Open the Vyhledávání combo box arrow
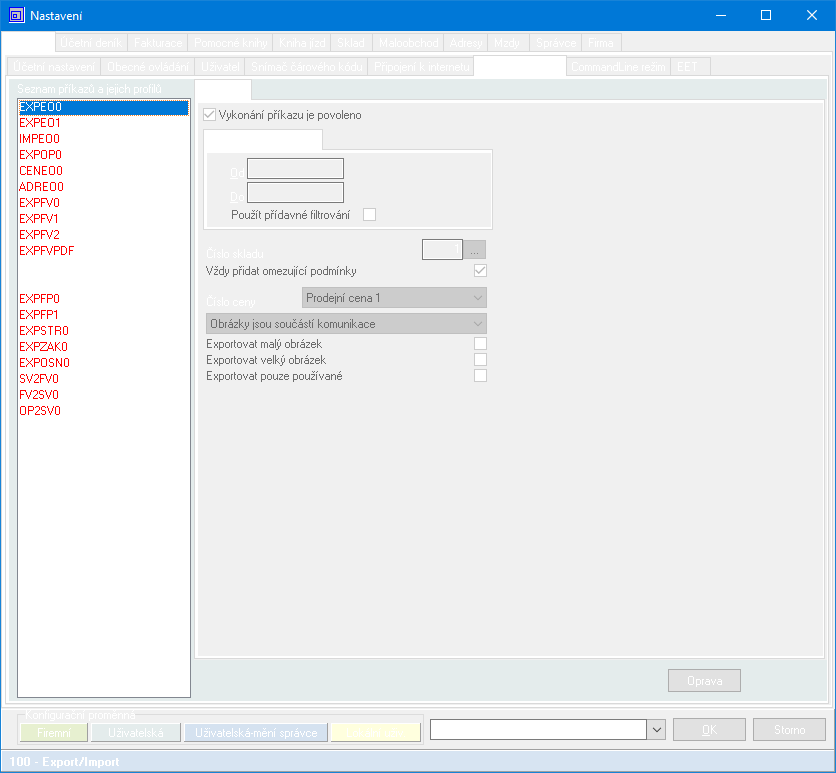This screenshot has height=773, width=836. [x=656, y=730]
